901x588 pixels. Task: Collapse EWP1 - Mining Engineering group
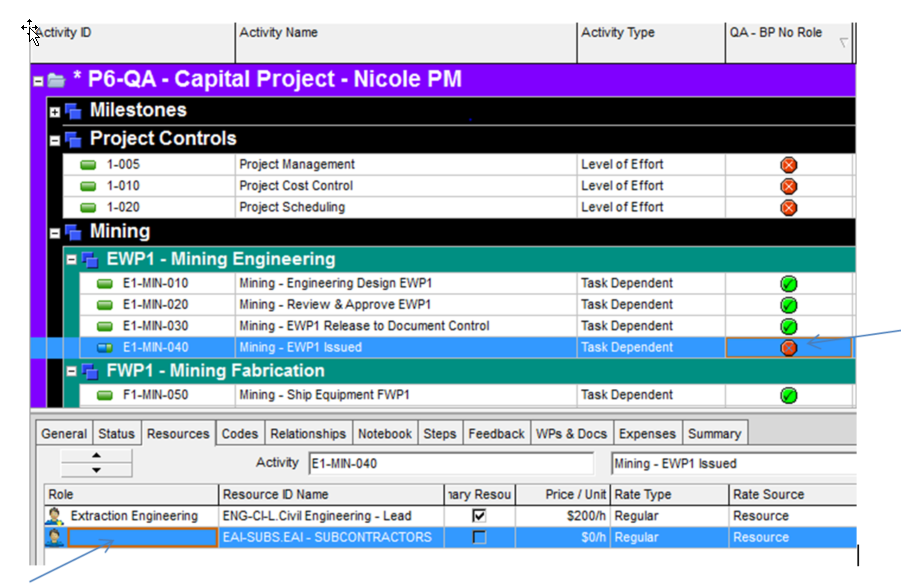72,260
